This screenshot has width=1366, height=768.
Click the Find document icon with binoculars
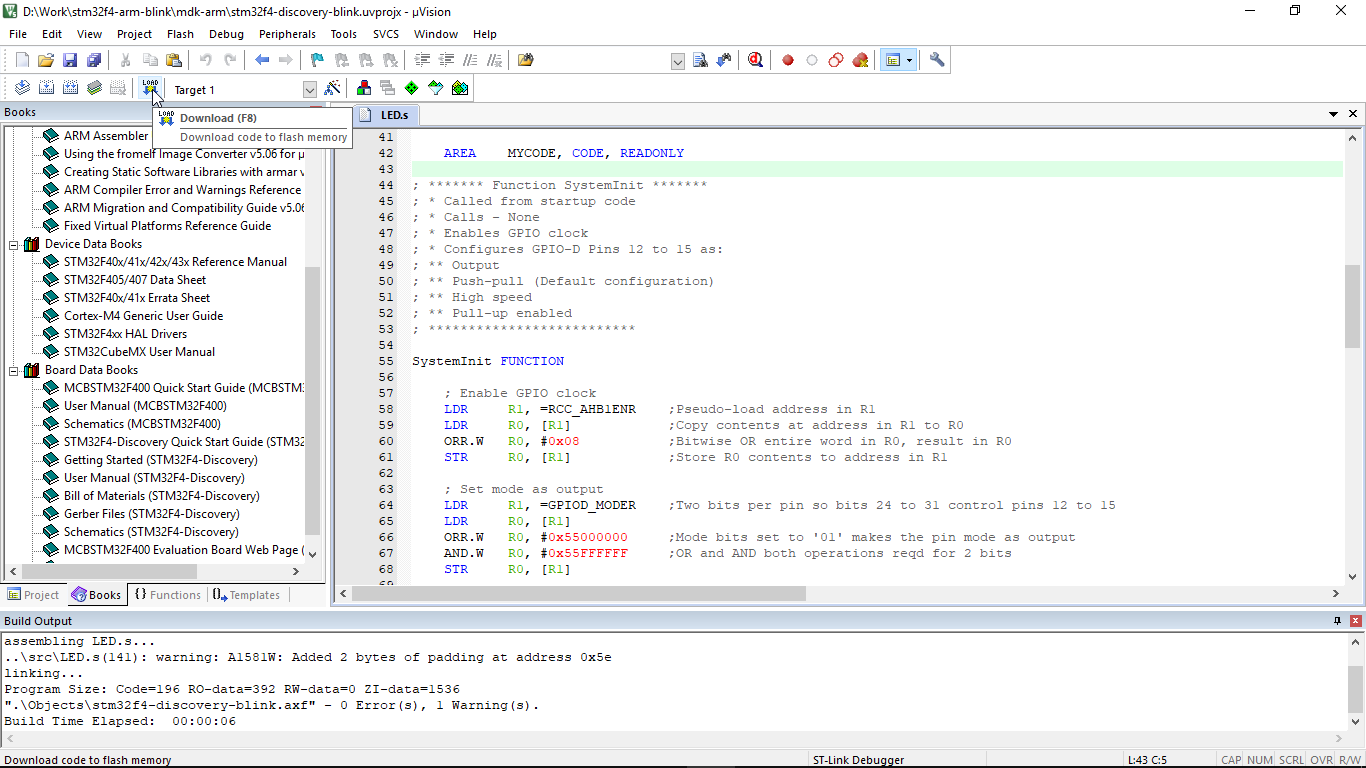click(700, 60)
